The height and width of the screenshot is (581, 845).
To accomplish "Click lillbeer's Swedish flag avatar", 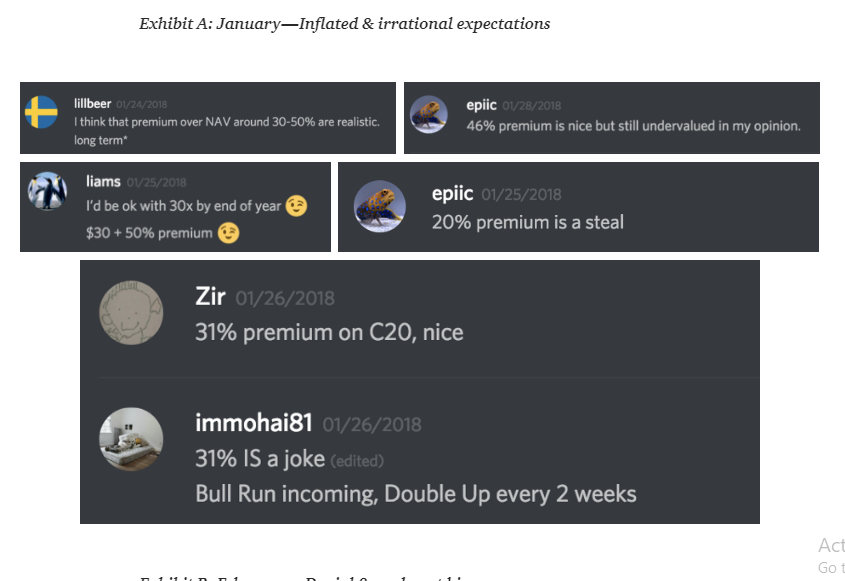I will click(x=41, y=112).
